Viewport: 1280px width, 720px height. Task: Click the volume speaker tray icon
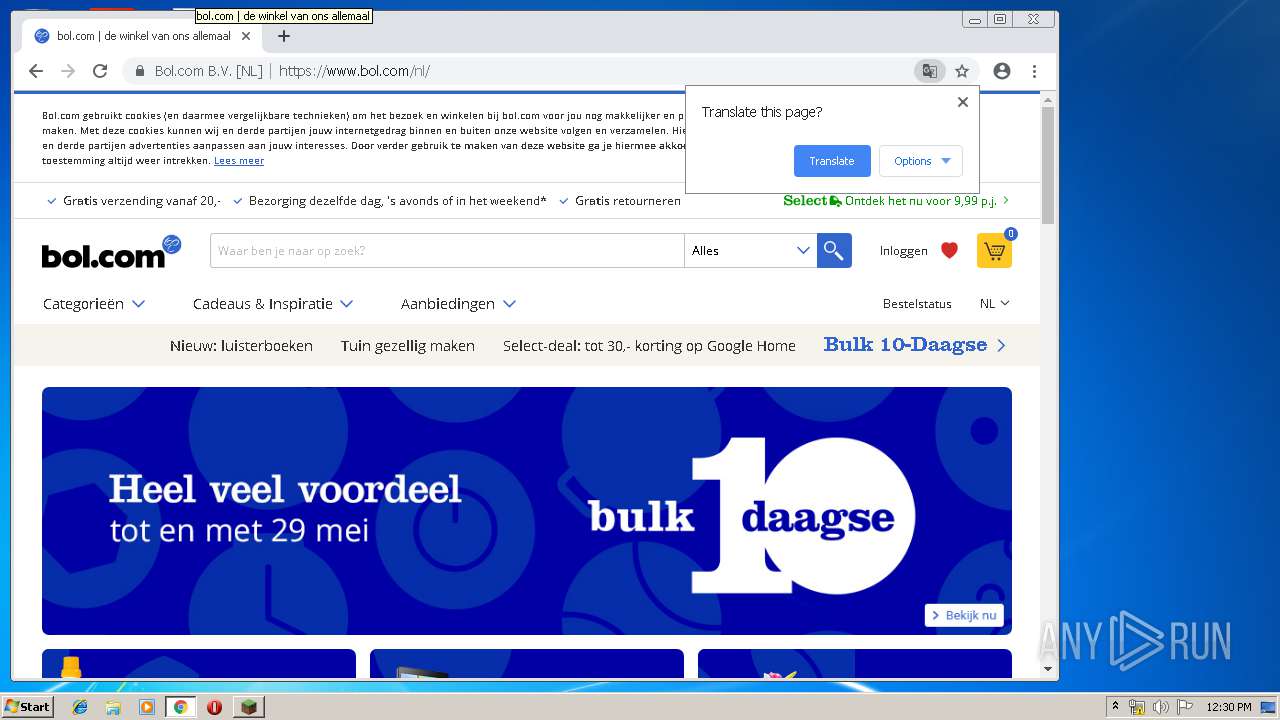[x=1160, y=707]
